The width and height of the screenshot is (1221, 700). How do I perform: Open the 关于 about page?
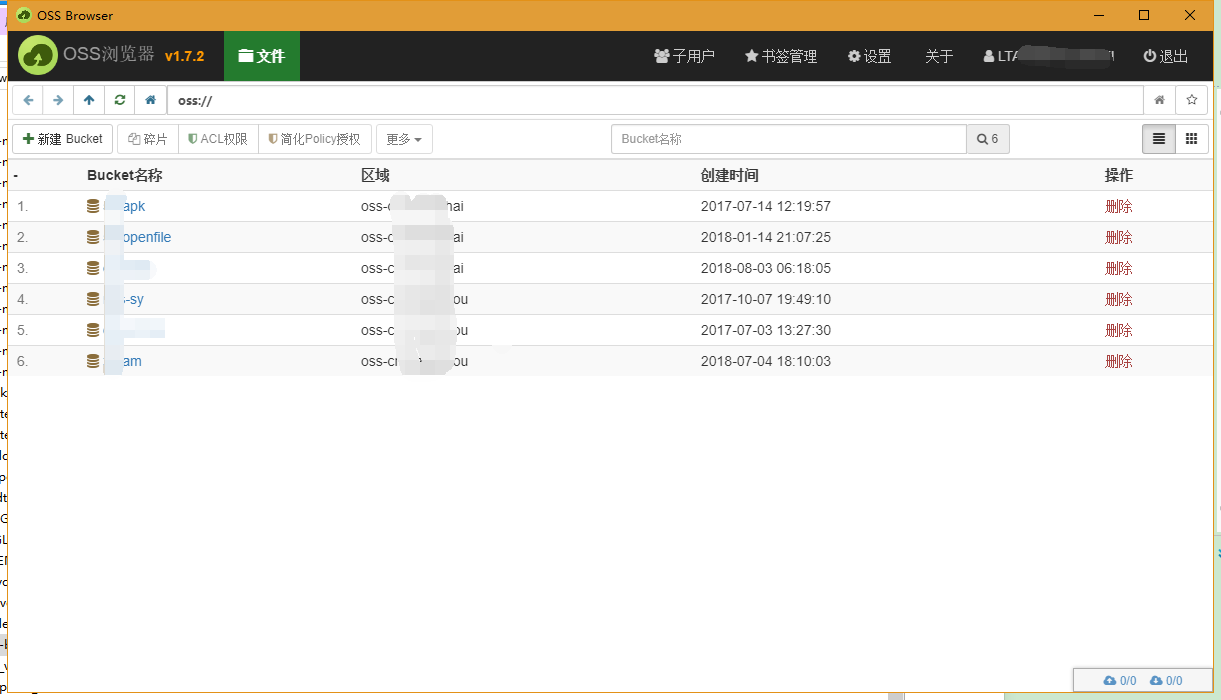pos(939,56)
